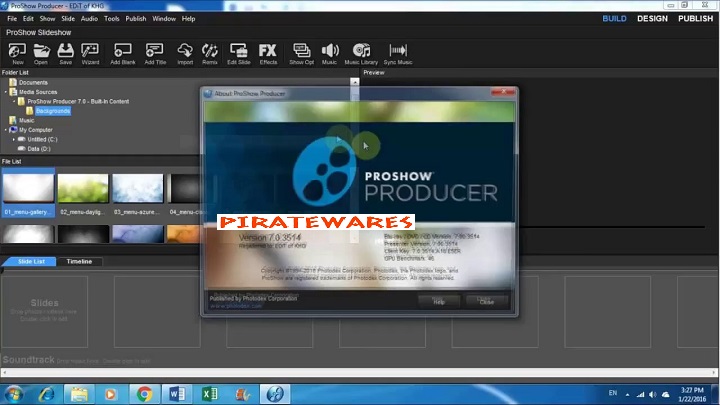Open the Help menu

188,19
